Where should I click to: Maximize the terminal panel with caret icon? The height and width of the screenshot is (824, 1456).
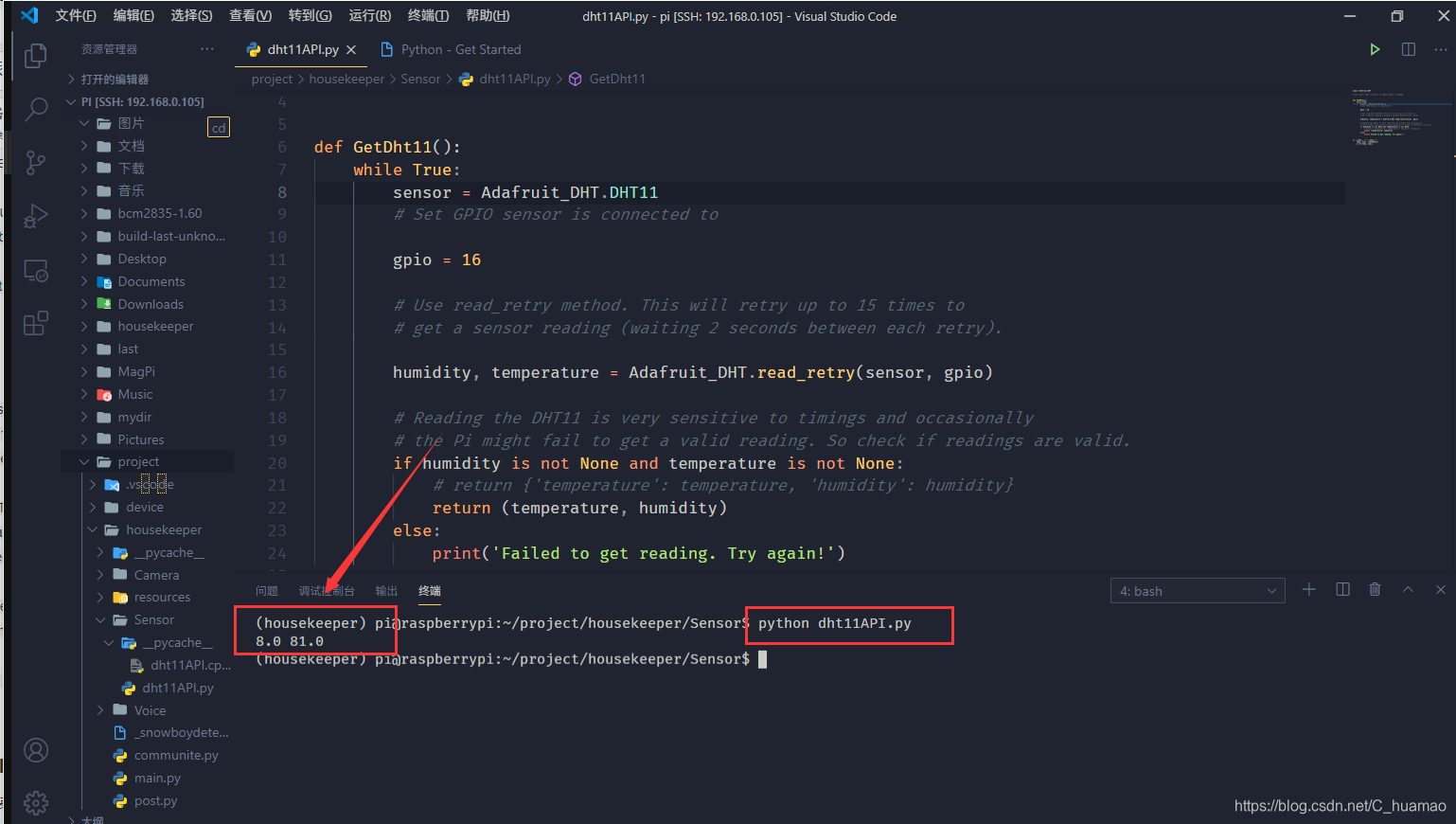coord(1408,589)
